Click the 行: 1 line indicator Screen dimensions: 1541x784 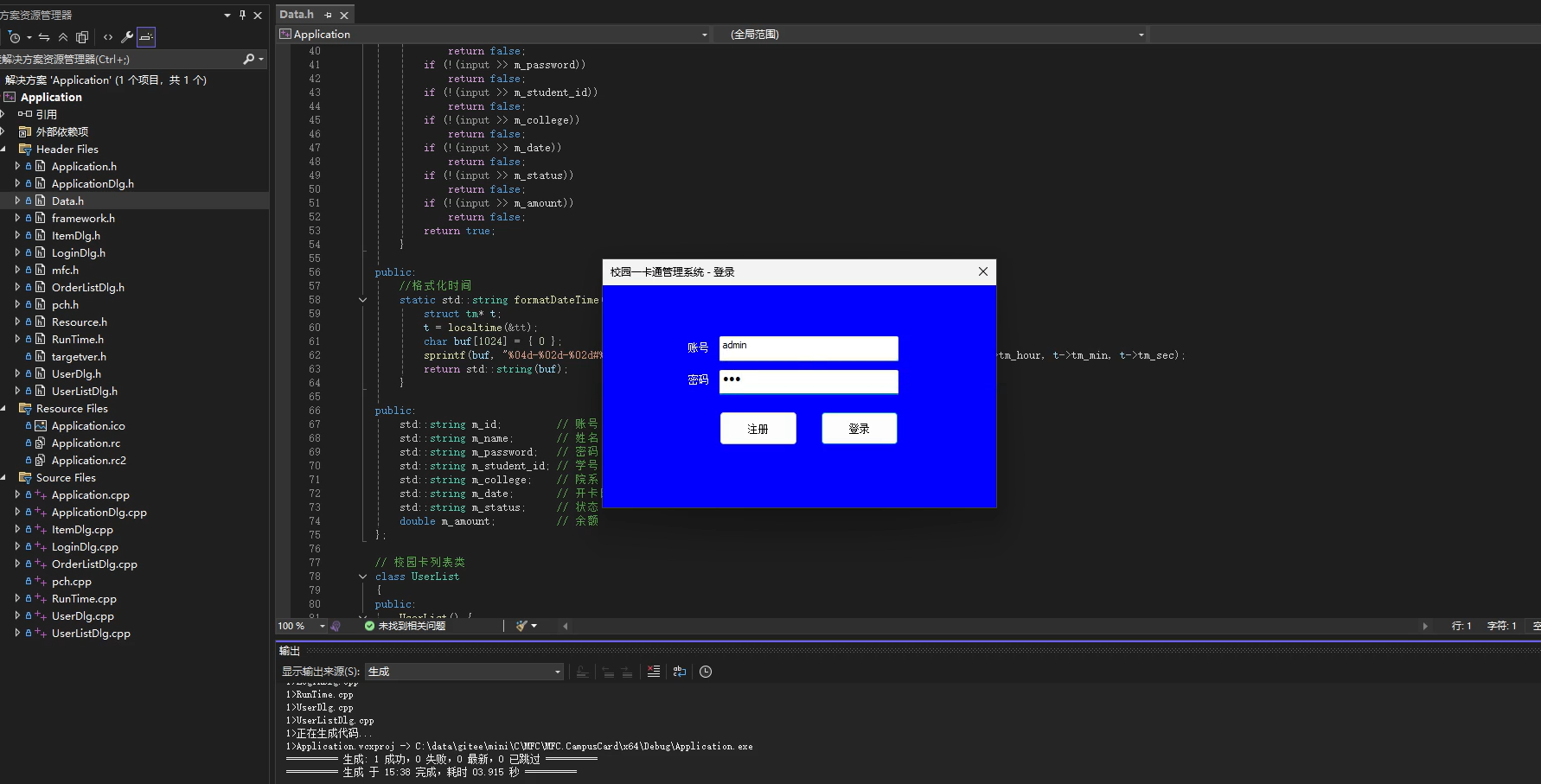1461,626
